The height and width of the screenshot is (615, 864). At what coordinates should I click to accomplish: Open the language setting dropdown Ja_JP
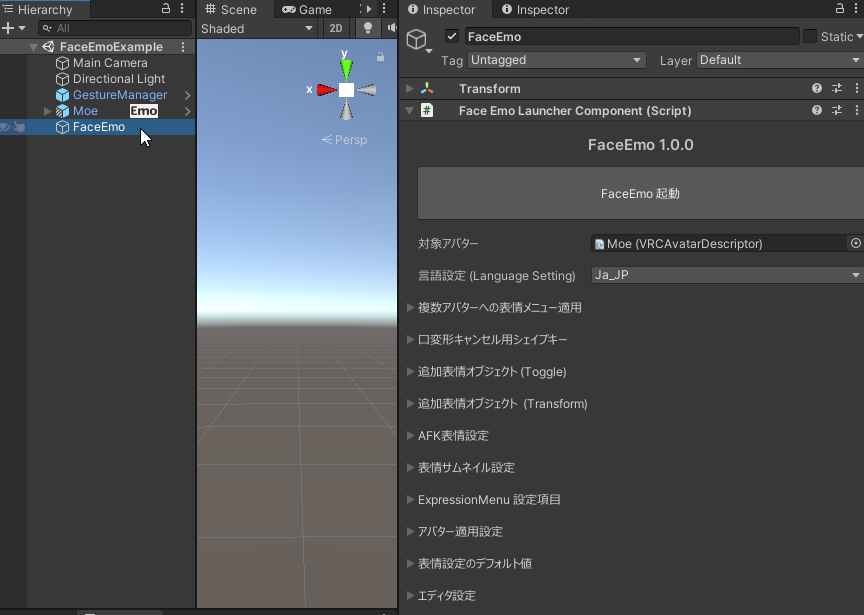(727, 275)
